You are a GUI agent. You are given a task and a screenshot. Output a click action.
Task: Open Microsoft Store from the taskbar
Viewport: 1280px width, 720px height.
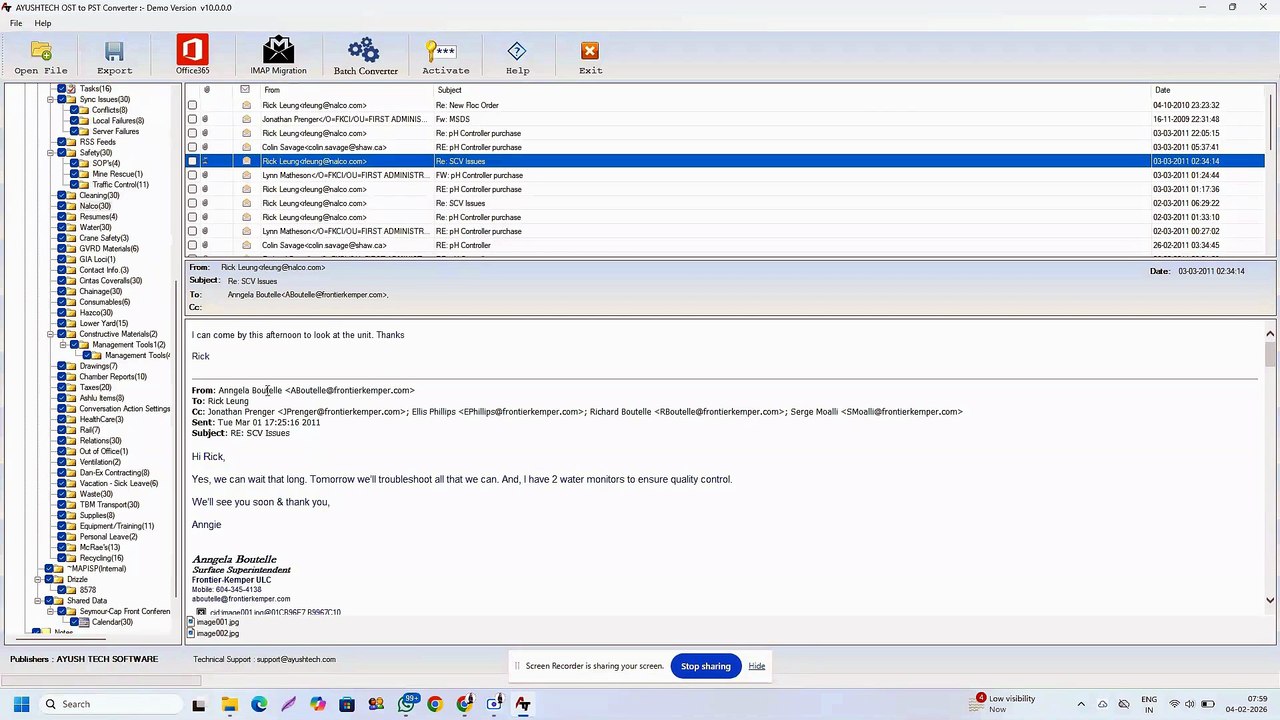coord(347,704)
